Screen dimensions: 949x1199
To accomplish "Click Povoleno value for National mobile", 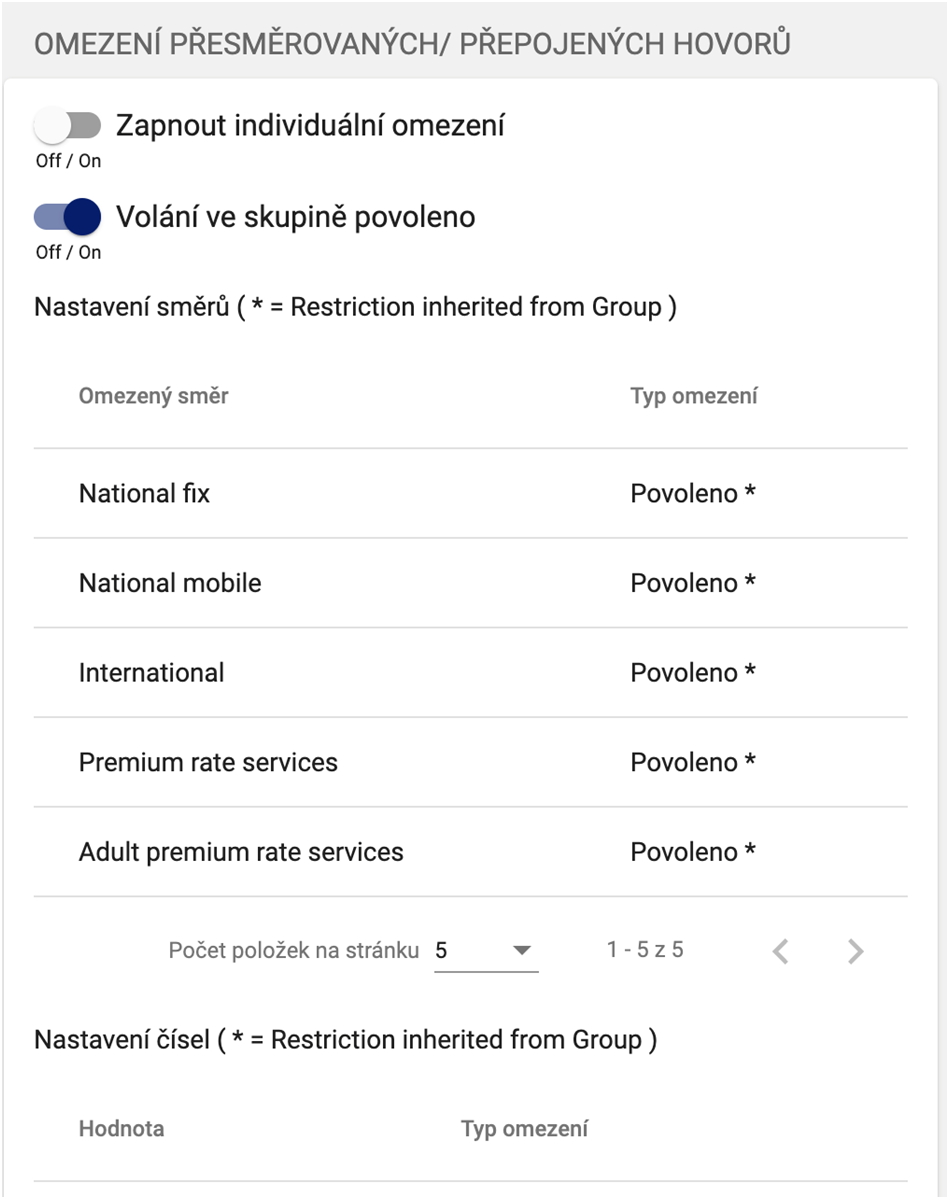I will 692,583.
